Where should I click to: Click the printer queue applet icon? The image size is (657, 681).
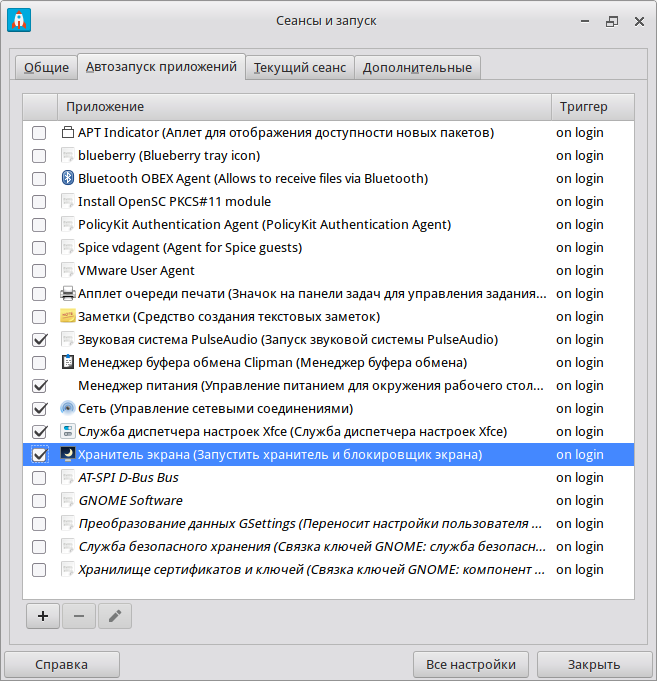[68, 294]
